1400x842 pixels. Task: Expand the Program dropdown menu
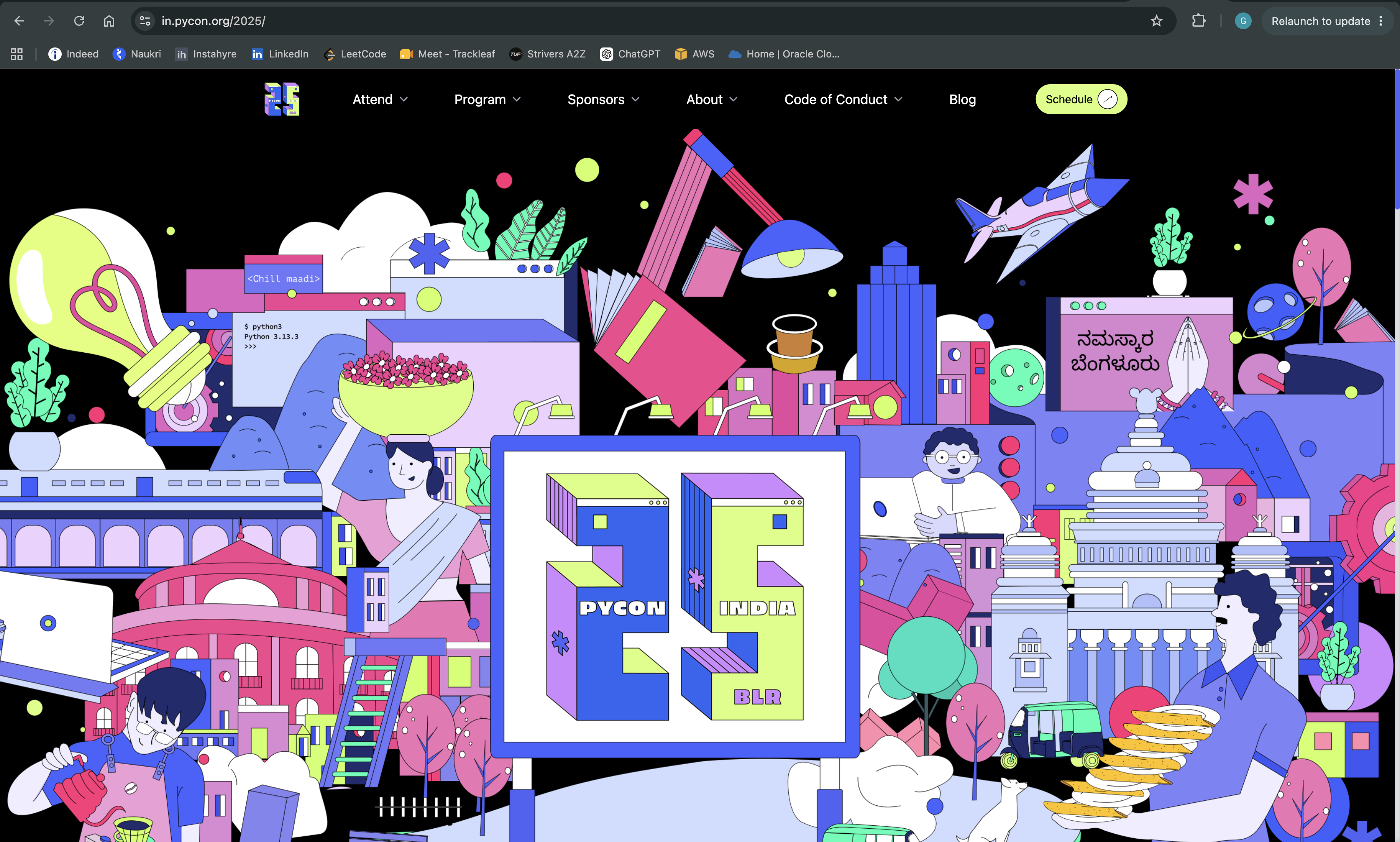(x=487, y=99)
